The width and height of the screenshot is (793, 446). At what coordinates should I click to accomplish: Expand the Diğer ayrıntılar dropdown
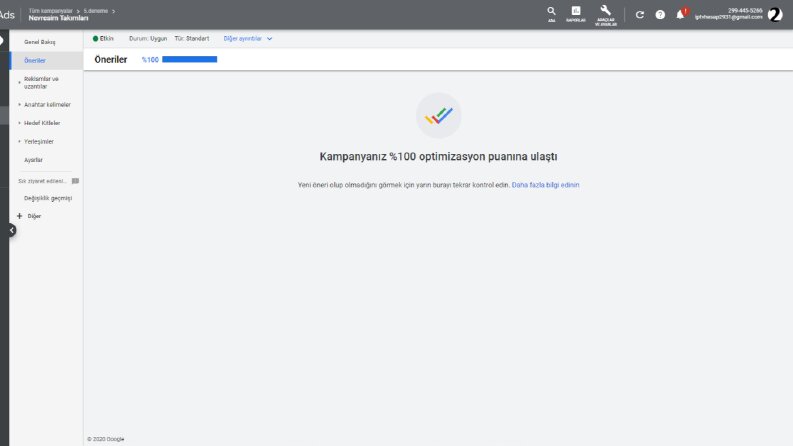[248, 38]
